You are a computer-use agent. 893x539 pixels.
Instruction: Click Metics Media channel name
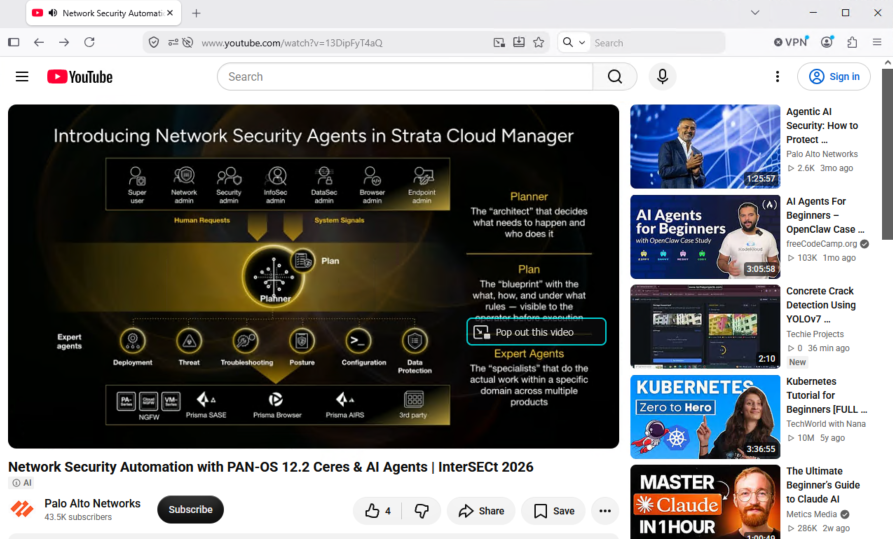(812, 514)
